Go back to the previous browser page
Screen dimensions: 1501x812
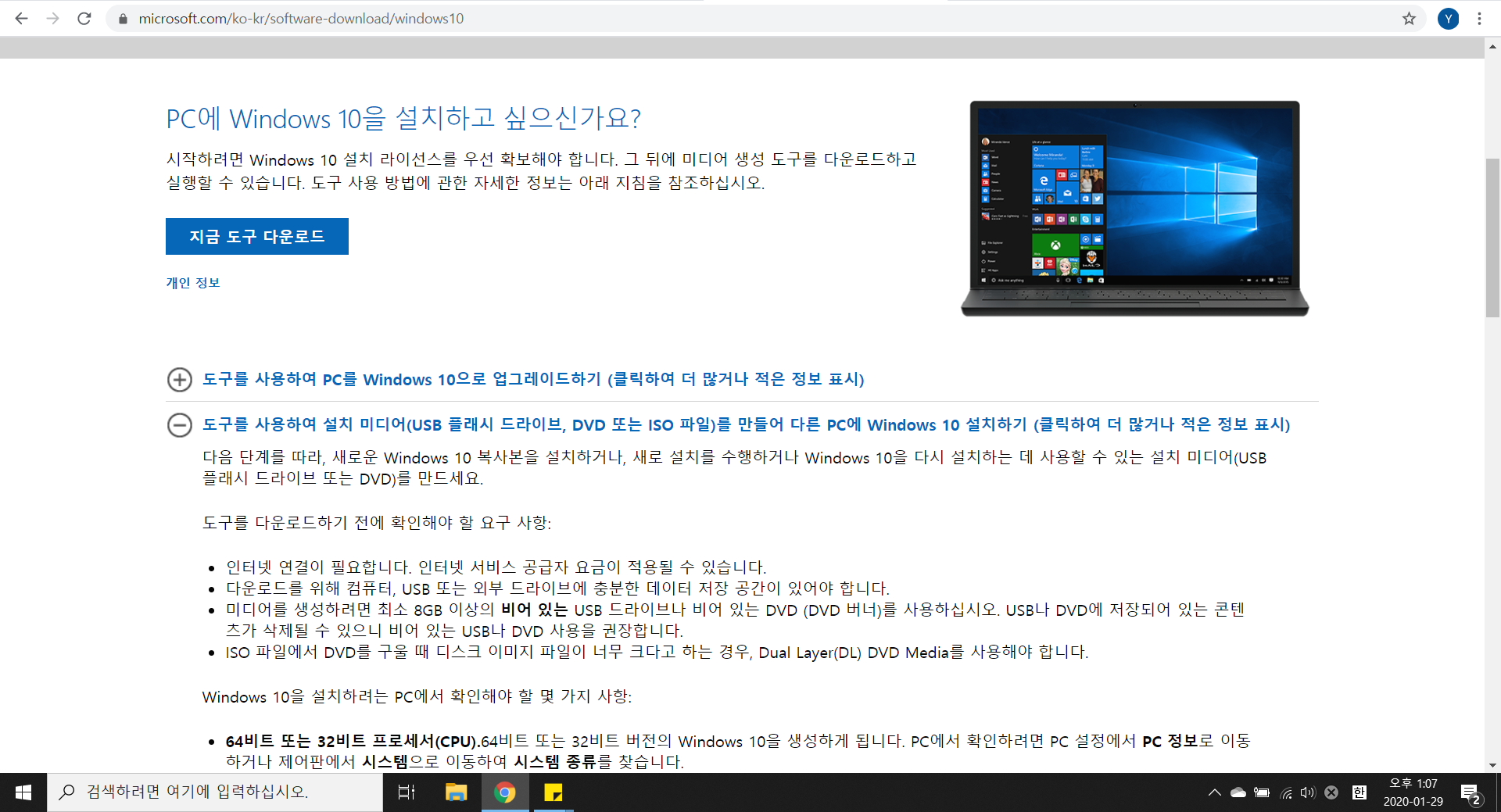tap(21, 19)
